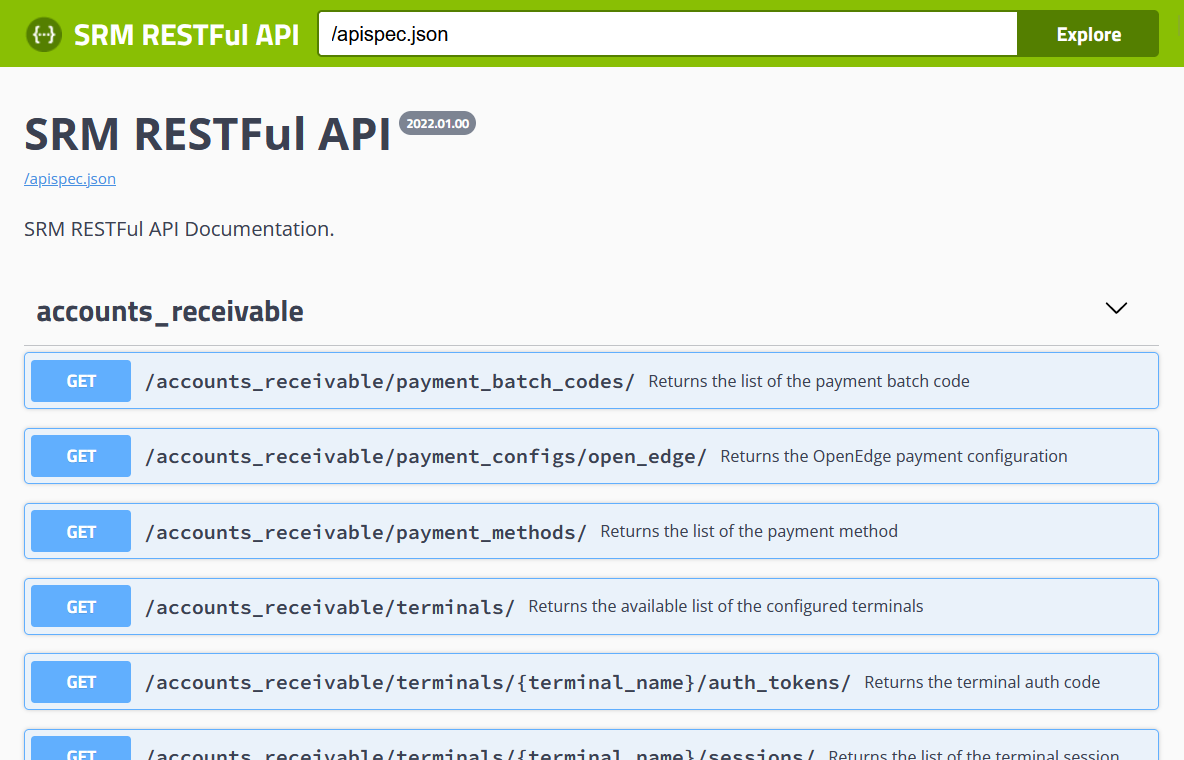
Task: Click the curly-braces logo in the header
Action: click(x=44, y=33)
